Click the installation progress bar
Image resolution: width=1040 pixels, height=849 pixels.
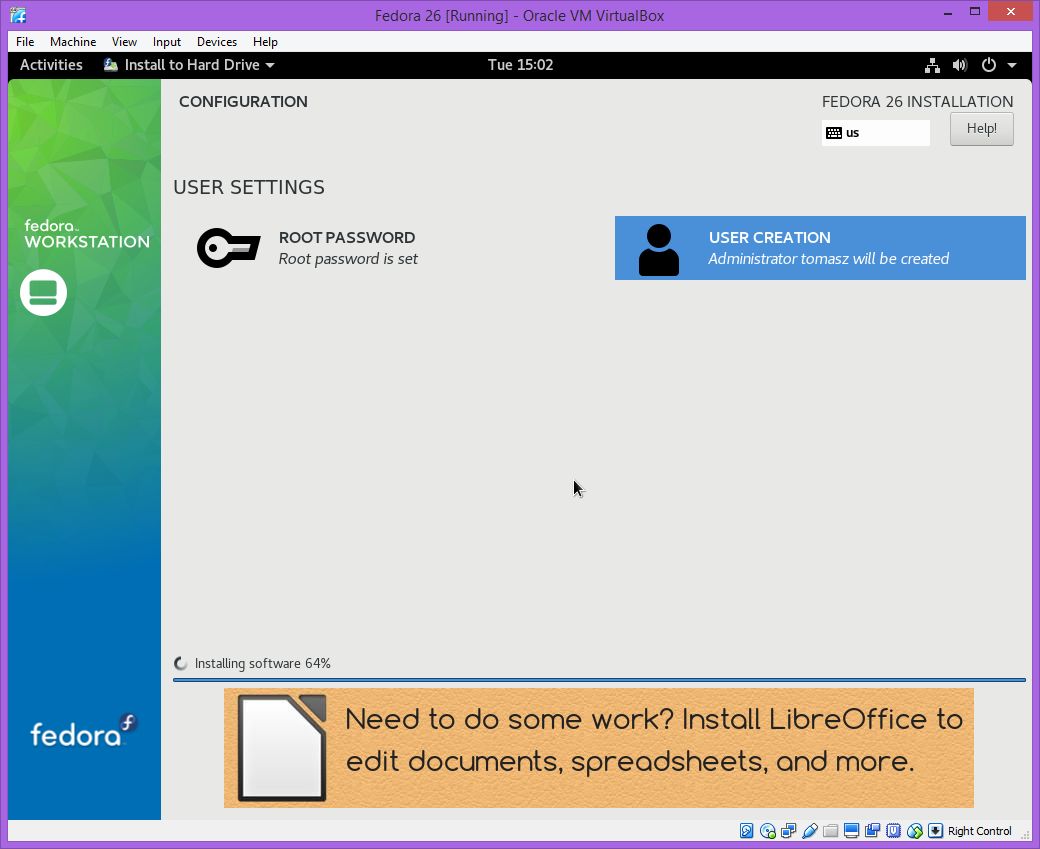tap(599, 680)
